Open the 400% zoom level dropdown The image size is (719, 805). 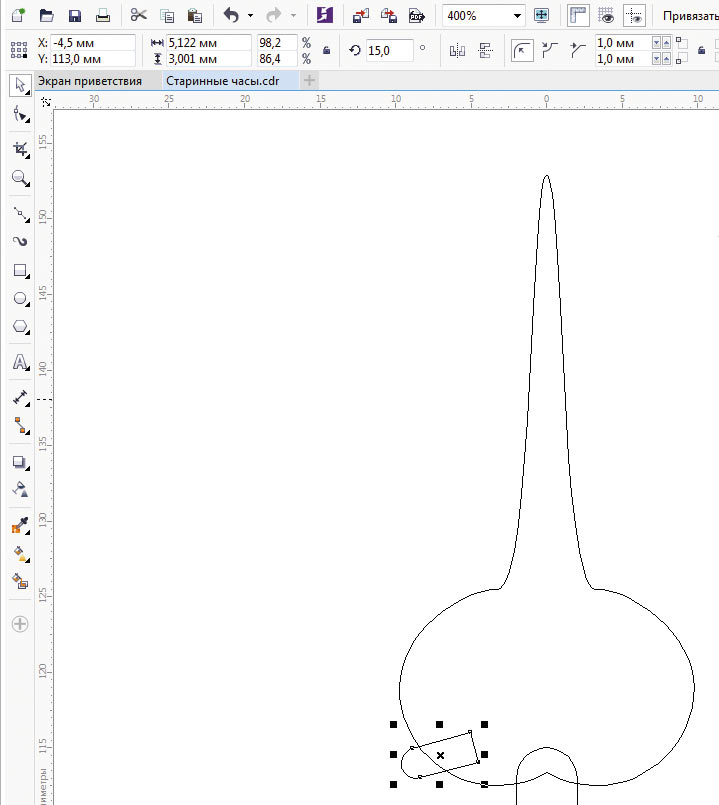pyautogui.click(x=517, y=16)
